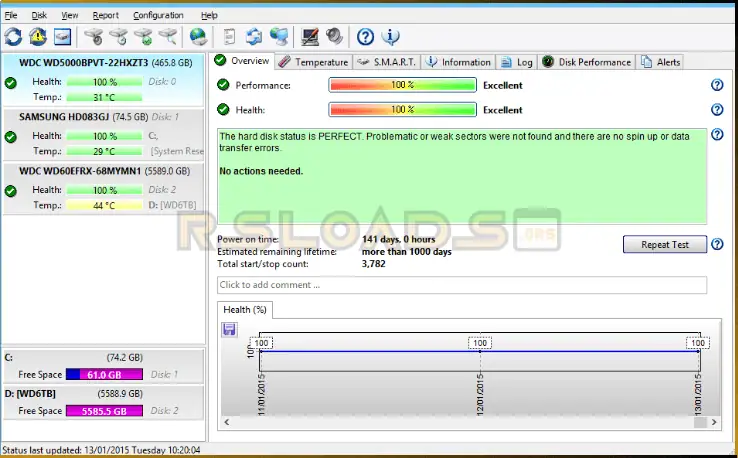Click the refresh disk status toolbar icon

pos(14,37)
